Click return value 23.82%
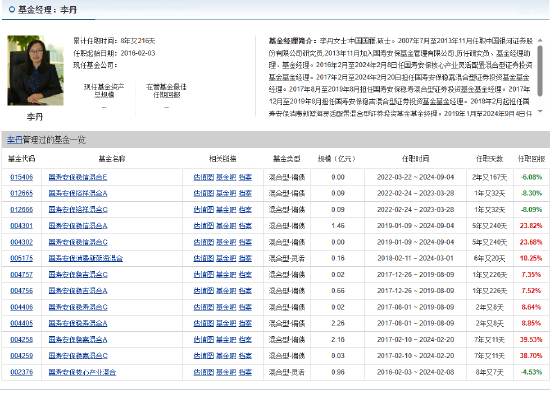The width and height of the screenshot is (550, 394). (x=531, y=226)
